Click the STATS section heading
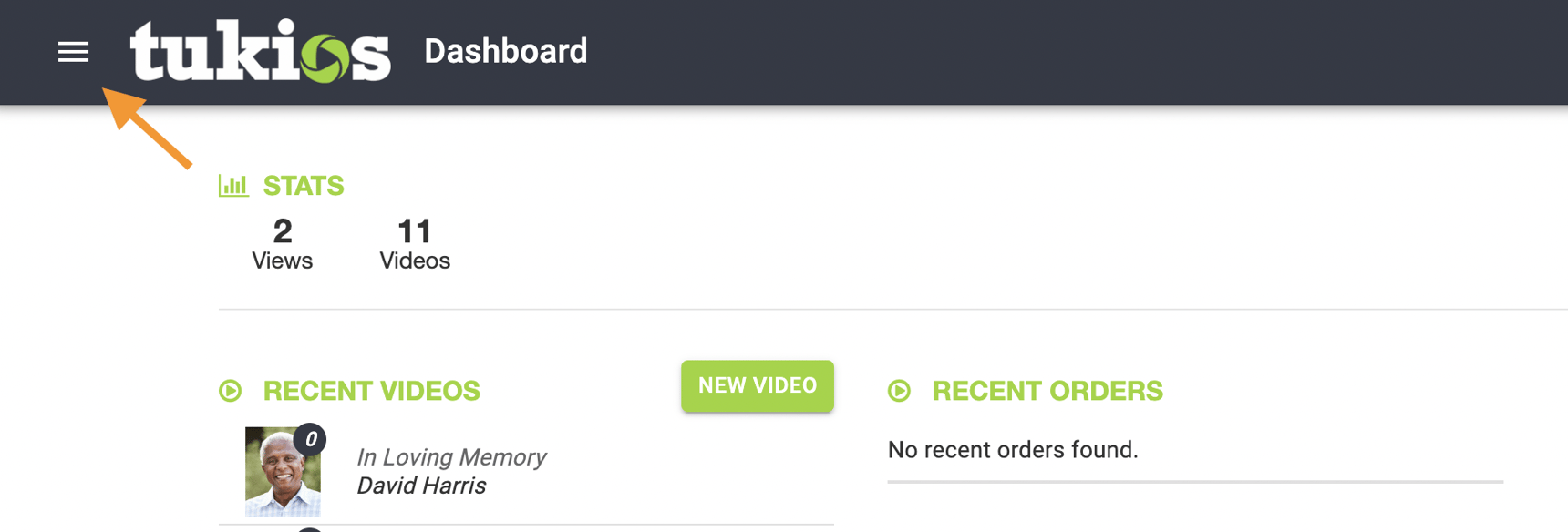Viewport: 1568px width, 532px height. tap(304, 186)
